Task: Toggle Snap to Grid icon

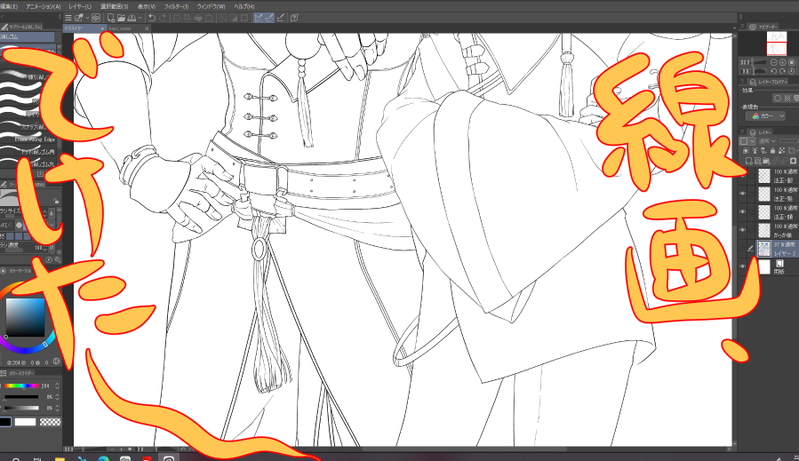Action: pos(280,18)
